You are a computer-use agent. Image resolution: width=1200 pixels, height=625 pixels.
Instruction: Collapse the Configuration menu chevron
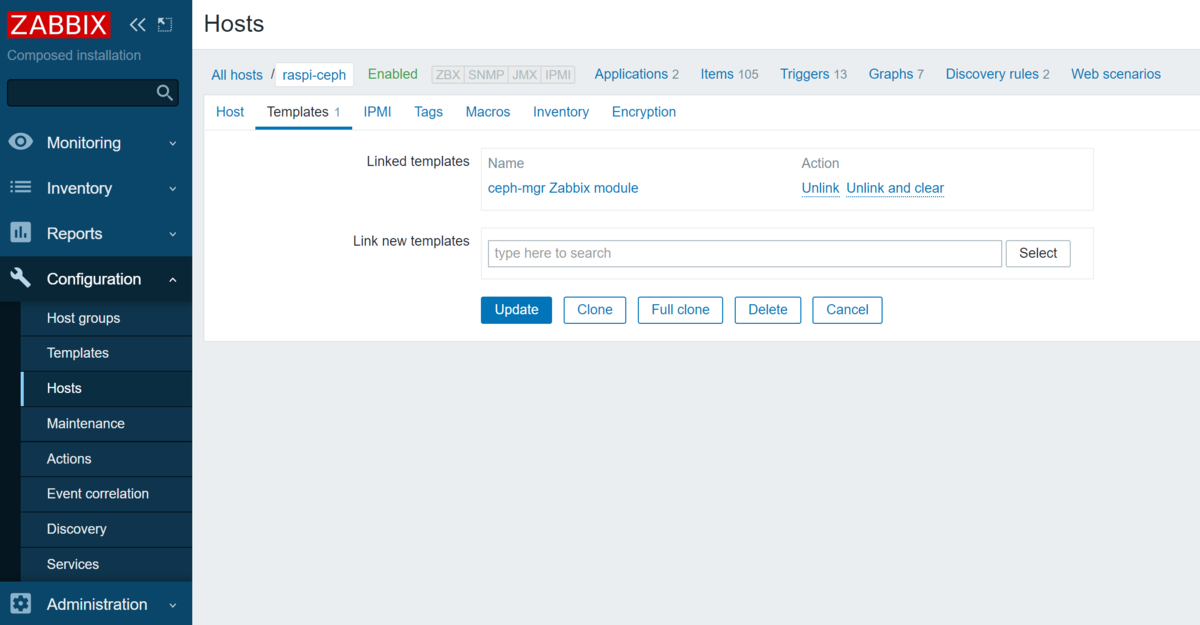coord(172,280)
